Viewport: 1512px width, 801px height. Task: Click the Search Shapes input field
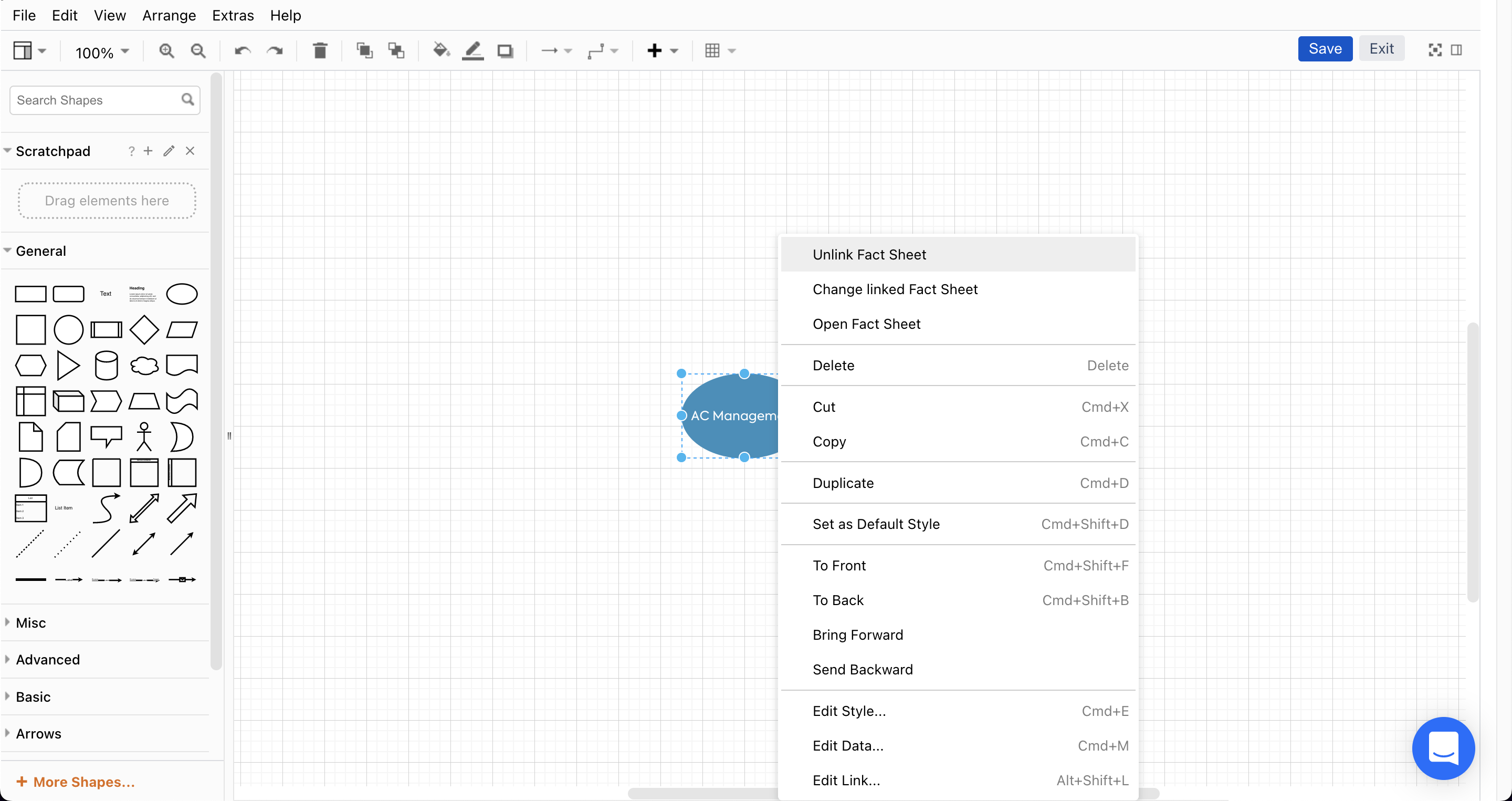97,100
